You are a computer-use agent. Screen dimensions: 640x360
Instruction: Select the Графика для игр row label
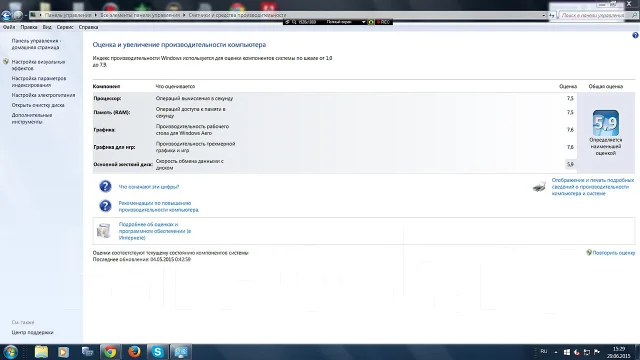point(114,147)
